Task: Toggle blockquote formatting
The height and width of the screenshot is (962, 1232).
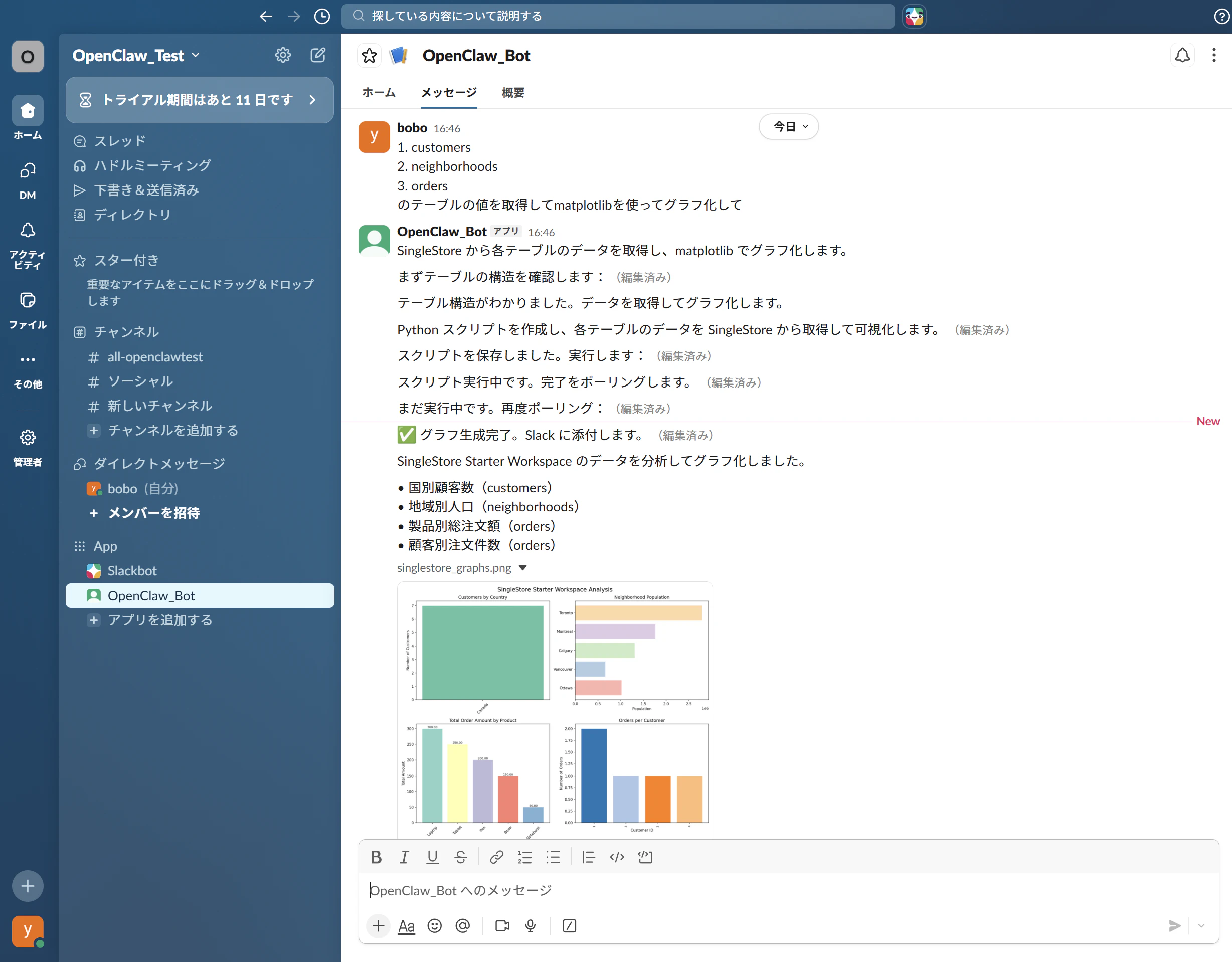Action: pos(588,858)
